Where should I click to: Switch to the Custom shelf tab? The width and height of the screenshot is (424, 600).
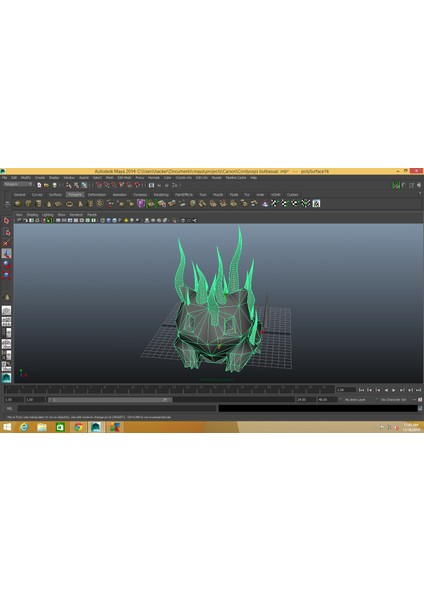pyautogui.click(x=293, y=195)
